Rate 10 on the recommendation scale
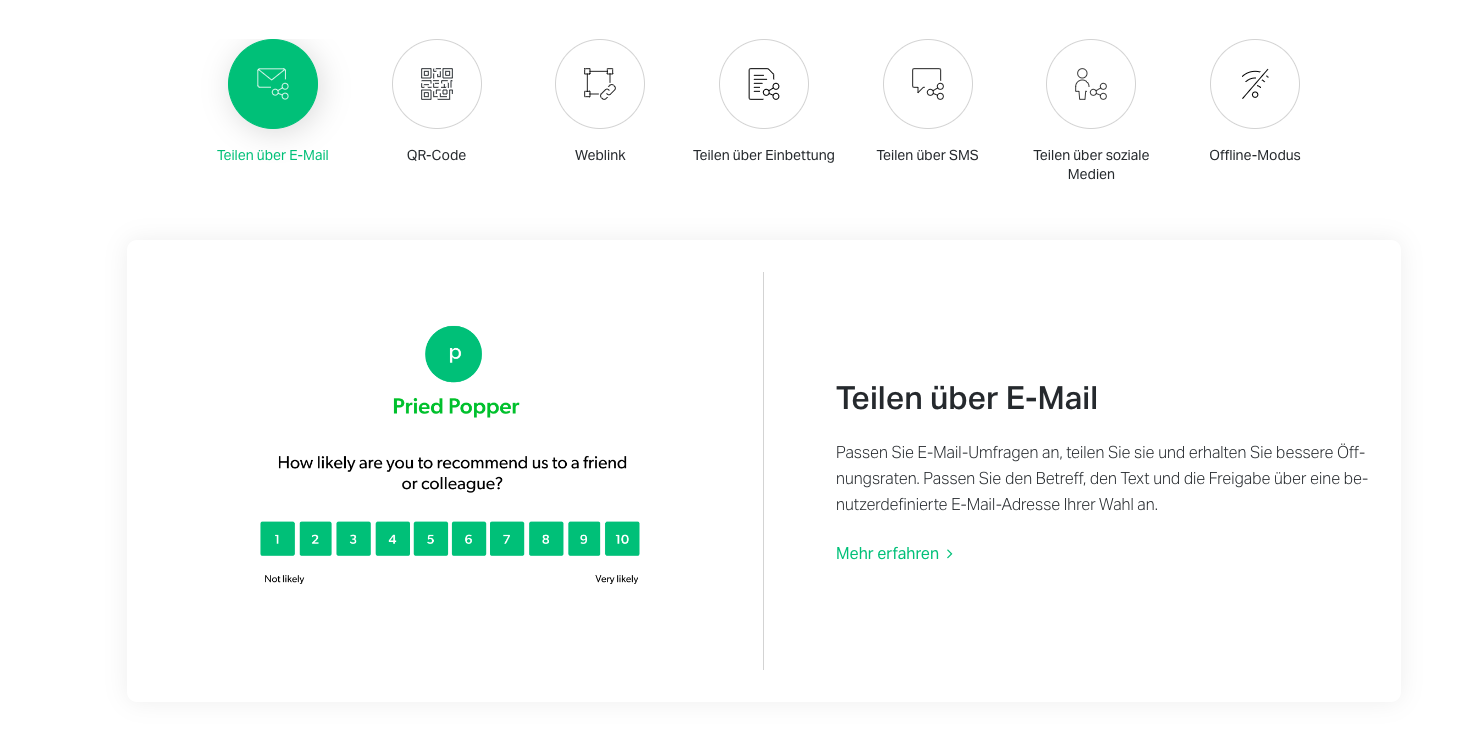Image resolution: width=1481 pixels, height=749 pixels. [x=622, y=539]
